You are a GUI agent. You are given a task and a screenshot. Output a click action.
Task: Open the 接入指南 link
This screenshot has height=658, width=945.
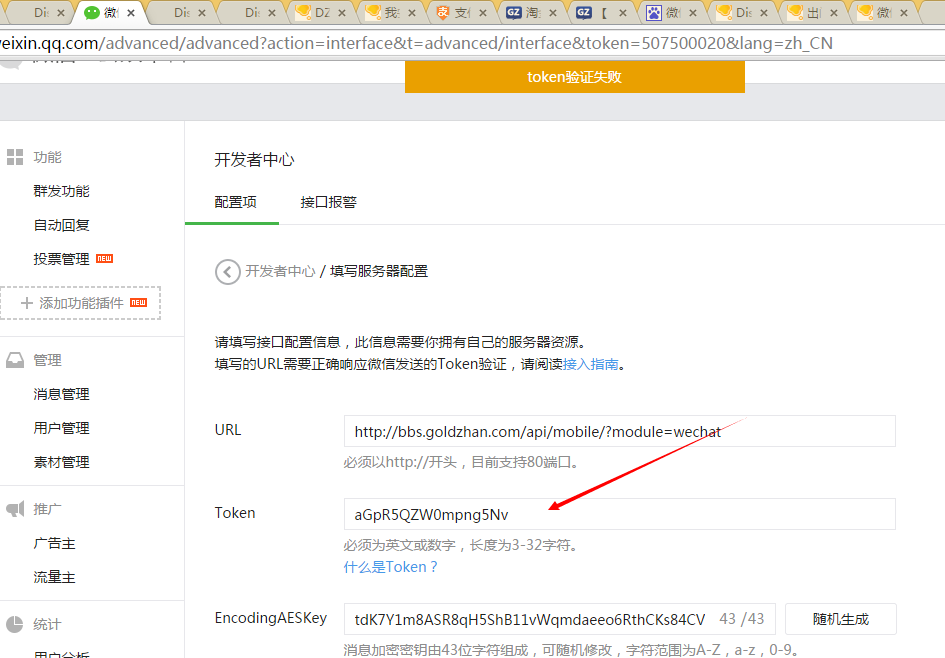[590, 364]
